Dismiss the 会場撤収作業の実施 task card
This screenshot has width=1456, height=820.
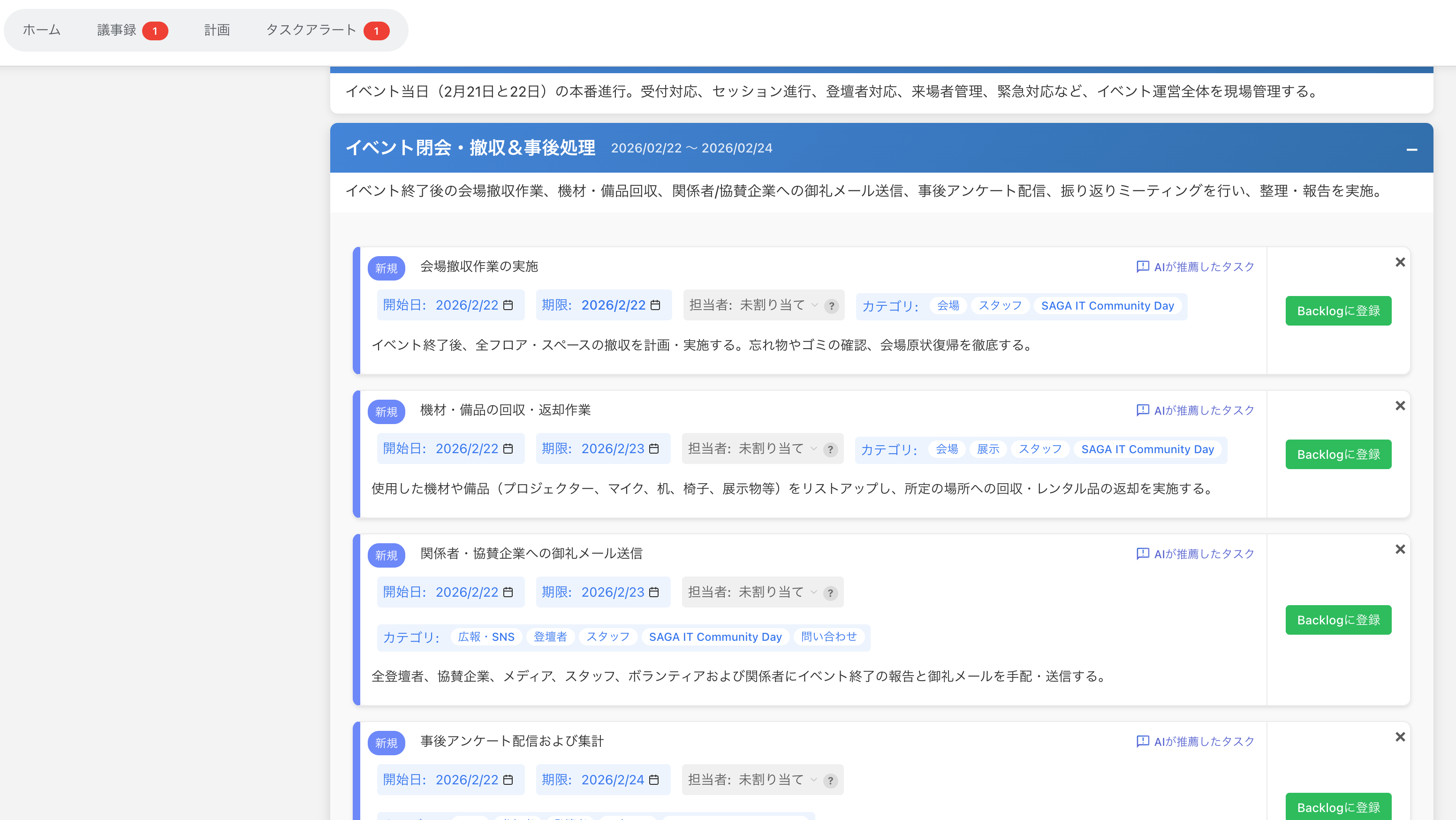click(1400, 262)
